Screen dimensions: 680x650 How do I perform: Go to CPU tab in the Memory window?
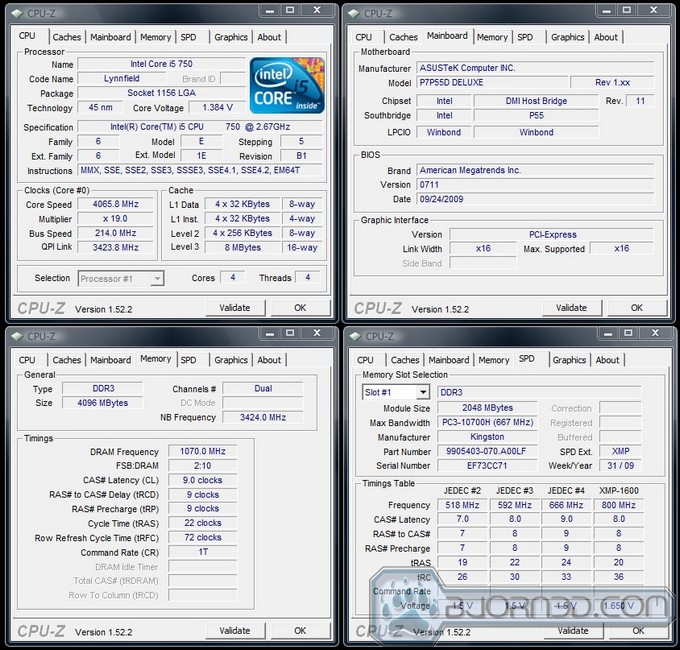pyautogui.click(x=27, y=360)
